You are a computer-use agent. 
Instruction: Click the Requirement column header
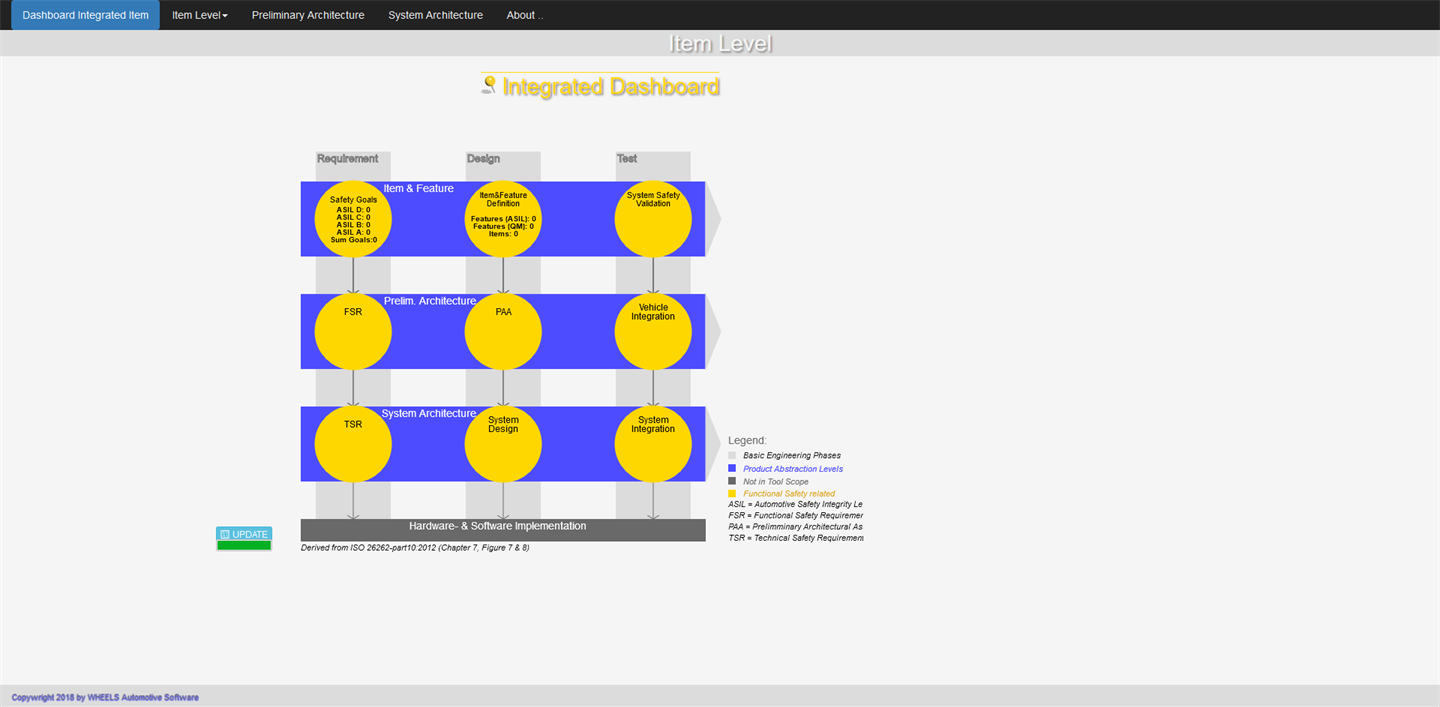click(x=348, y=158)
